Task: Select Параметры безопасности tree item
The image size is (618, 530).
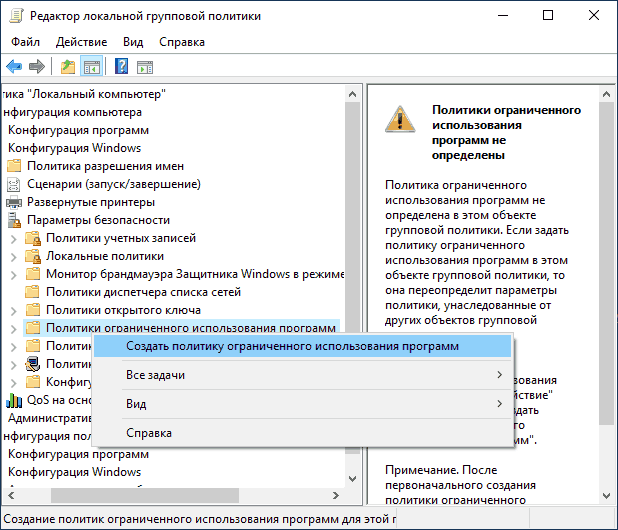Action: tap(98, 220)
